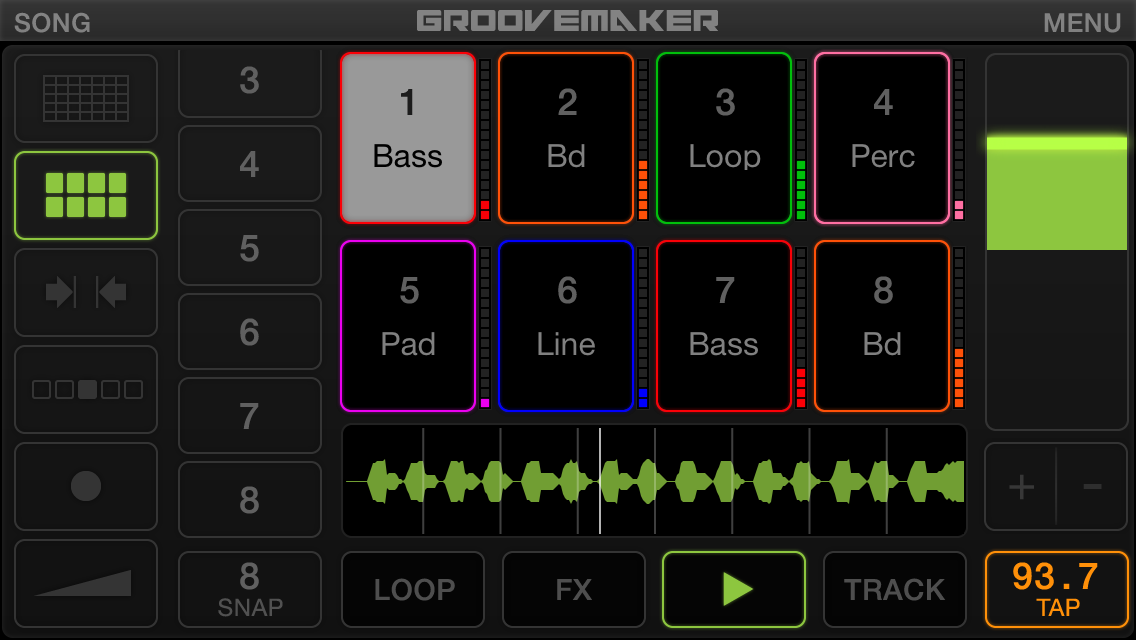Open the volume ramp wedge icon

(85, 583)
